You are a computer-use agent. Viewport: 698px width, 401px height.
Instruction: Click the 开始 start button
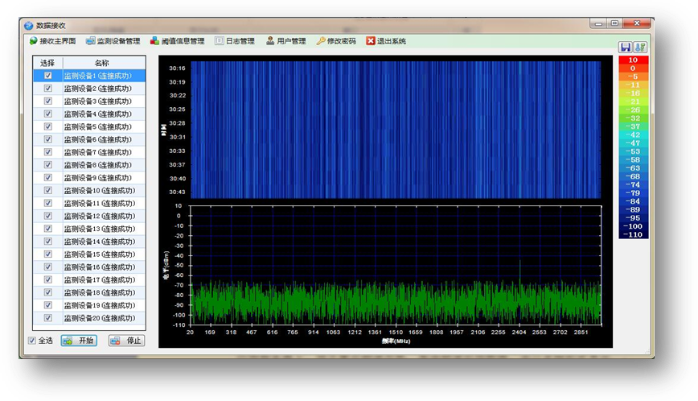[79, 340]
